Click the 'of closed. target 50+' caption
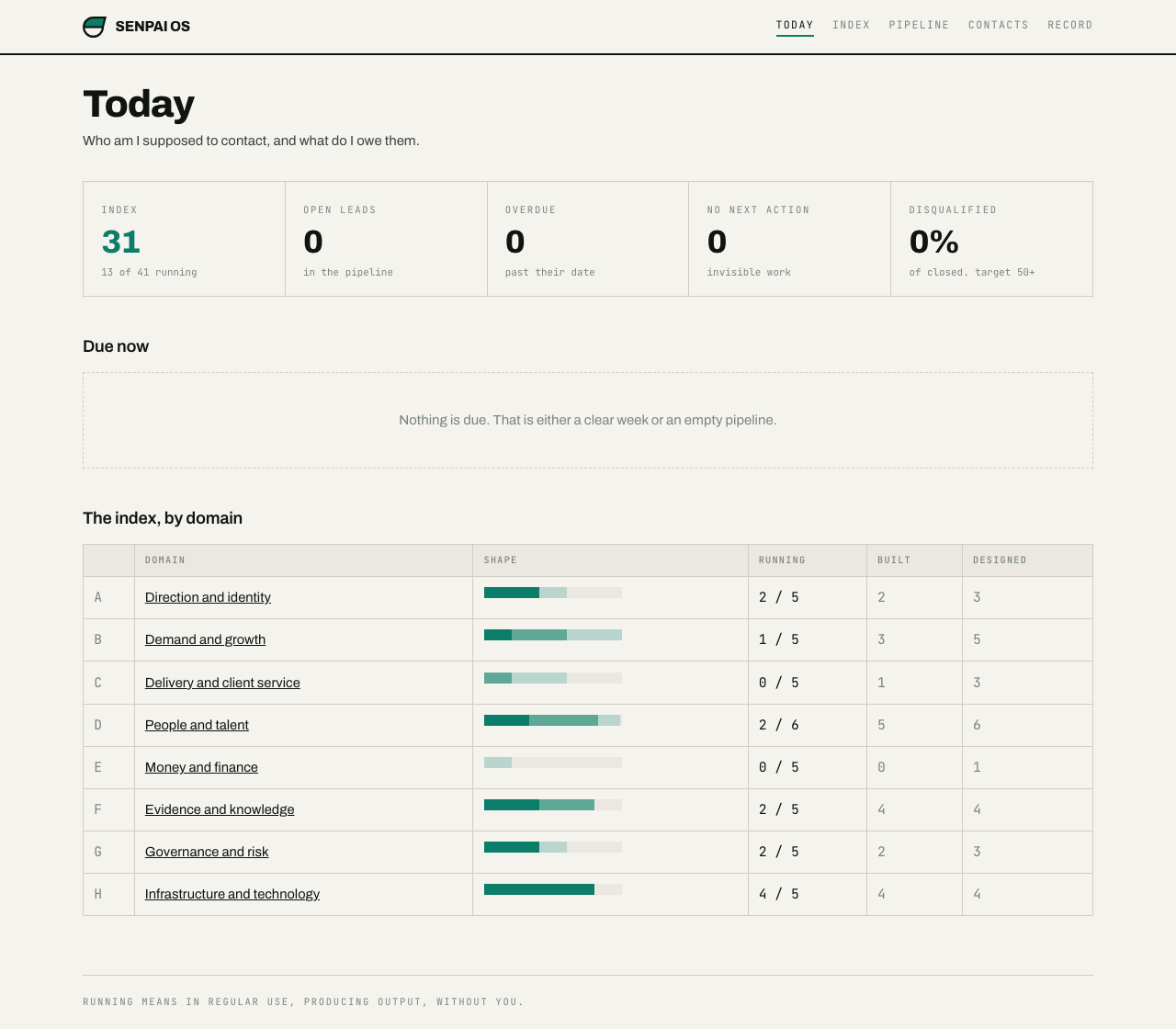 (972, 273)
